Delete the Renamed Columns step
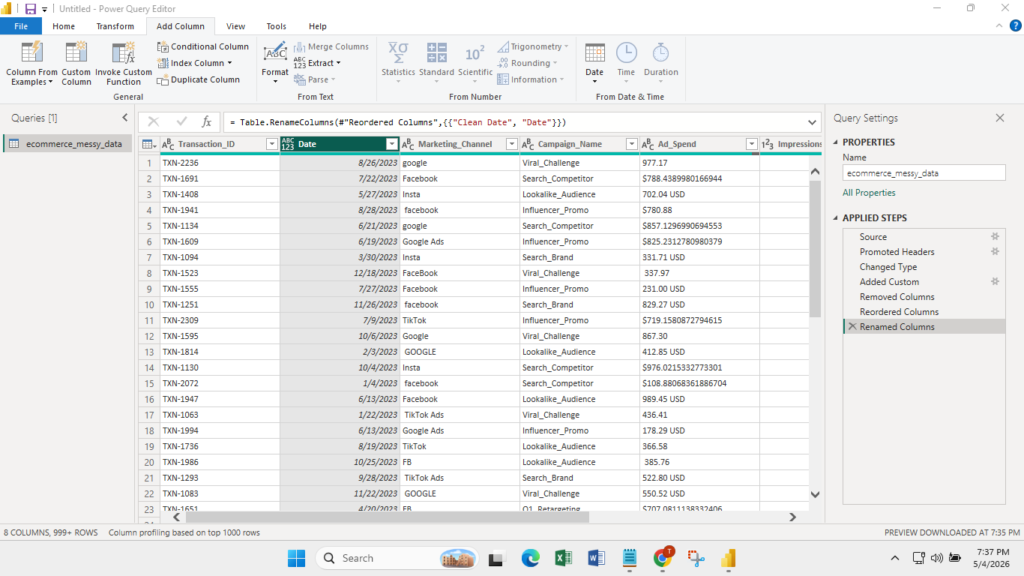This screenshot has width=1024, height=576. click(852, 327)
